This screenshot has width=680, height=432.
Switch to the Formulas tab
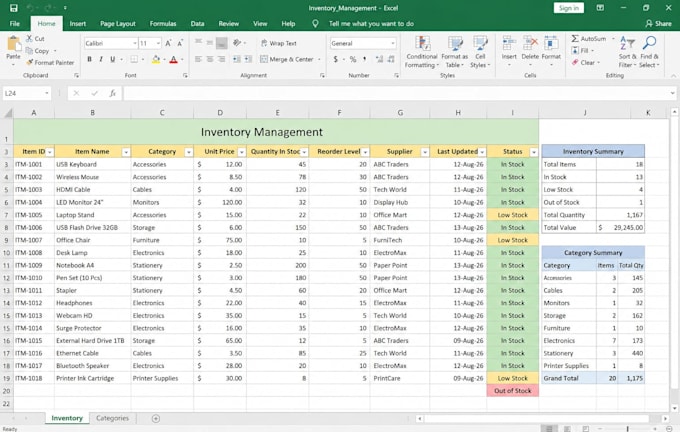point(163,23)
